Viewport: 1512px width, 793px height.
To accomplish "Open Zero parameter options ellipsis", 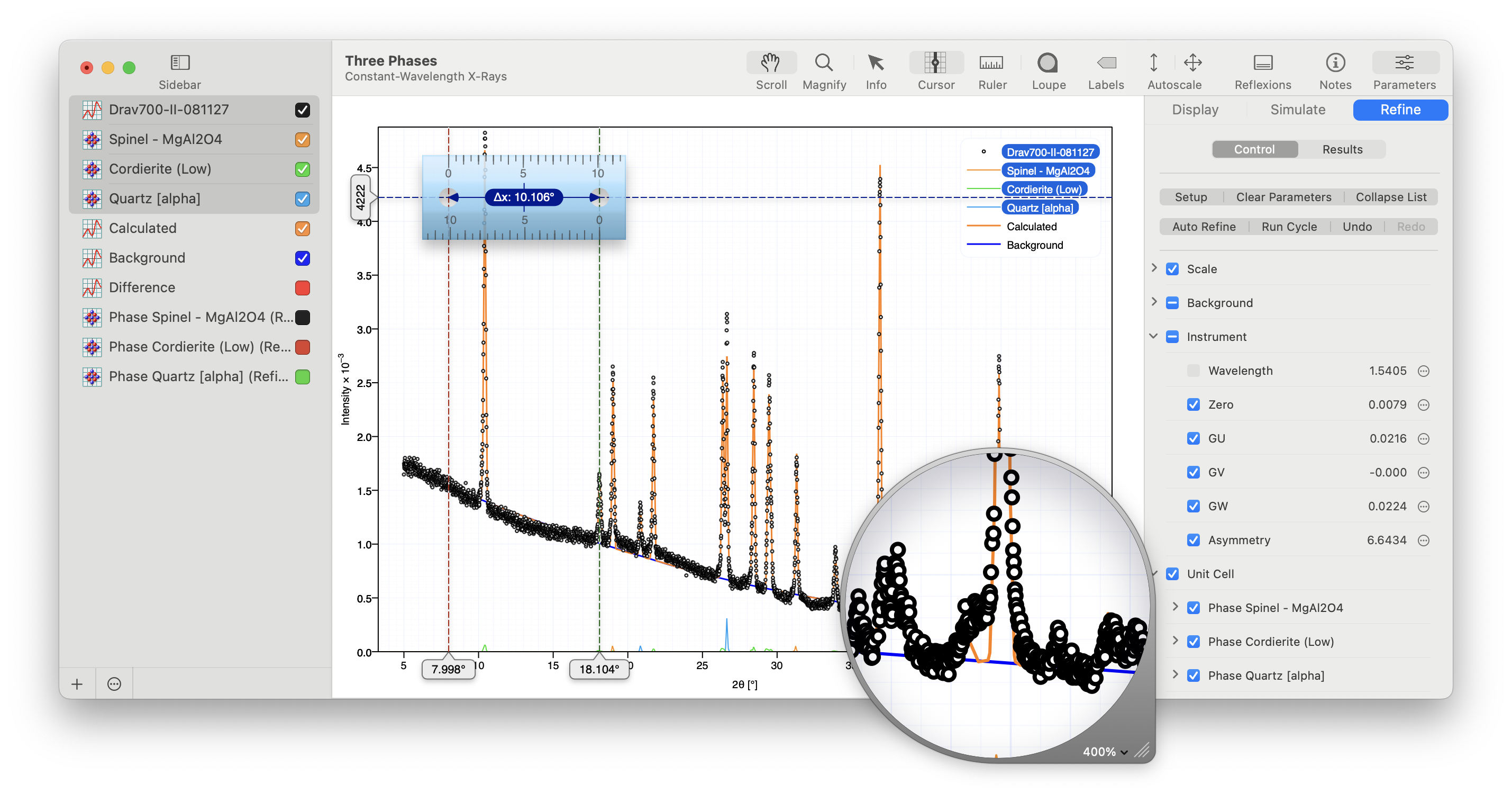I will point(1423,405).
